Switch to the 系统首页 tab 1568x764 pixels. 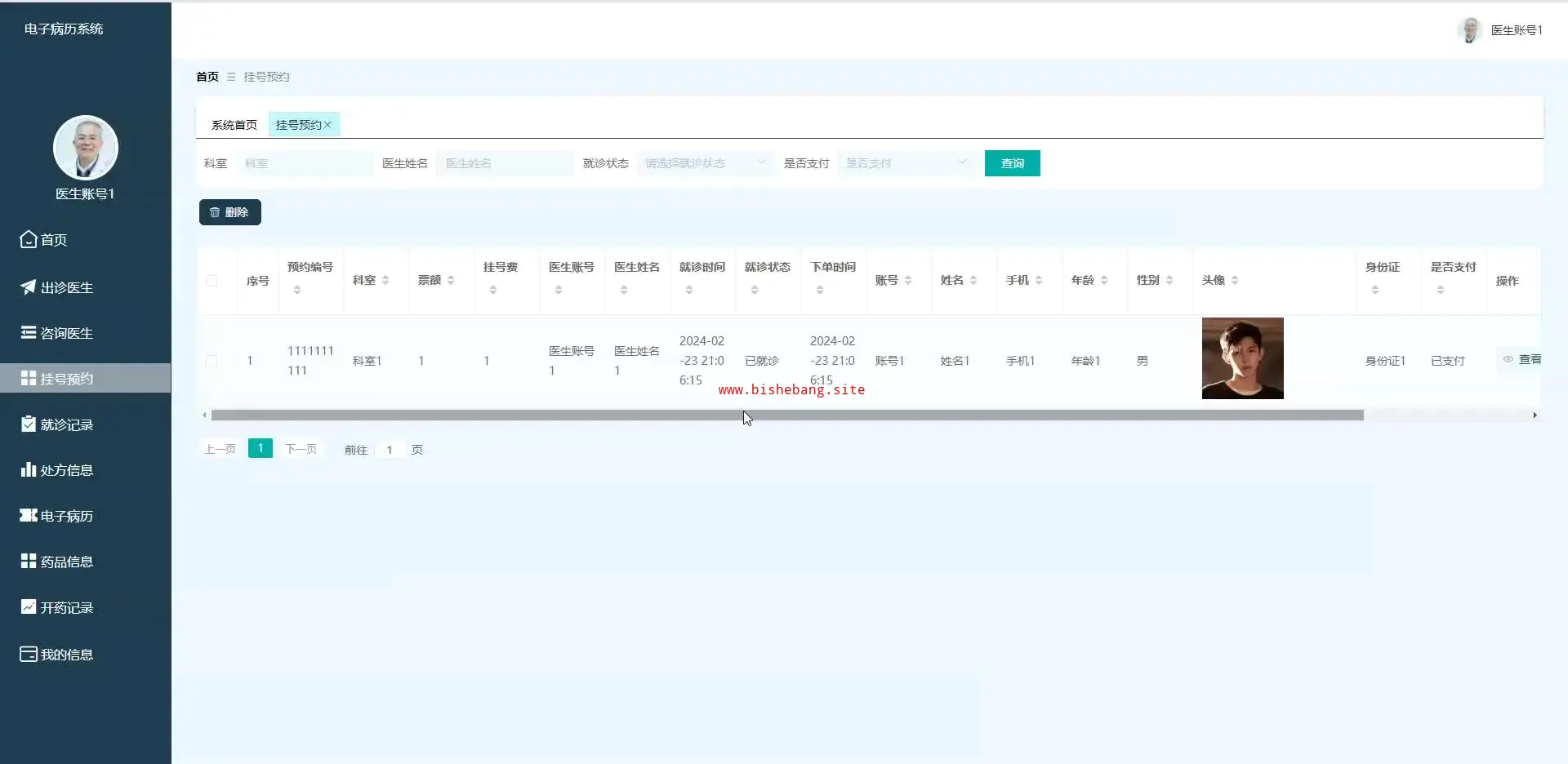[x=234, y=125]
